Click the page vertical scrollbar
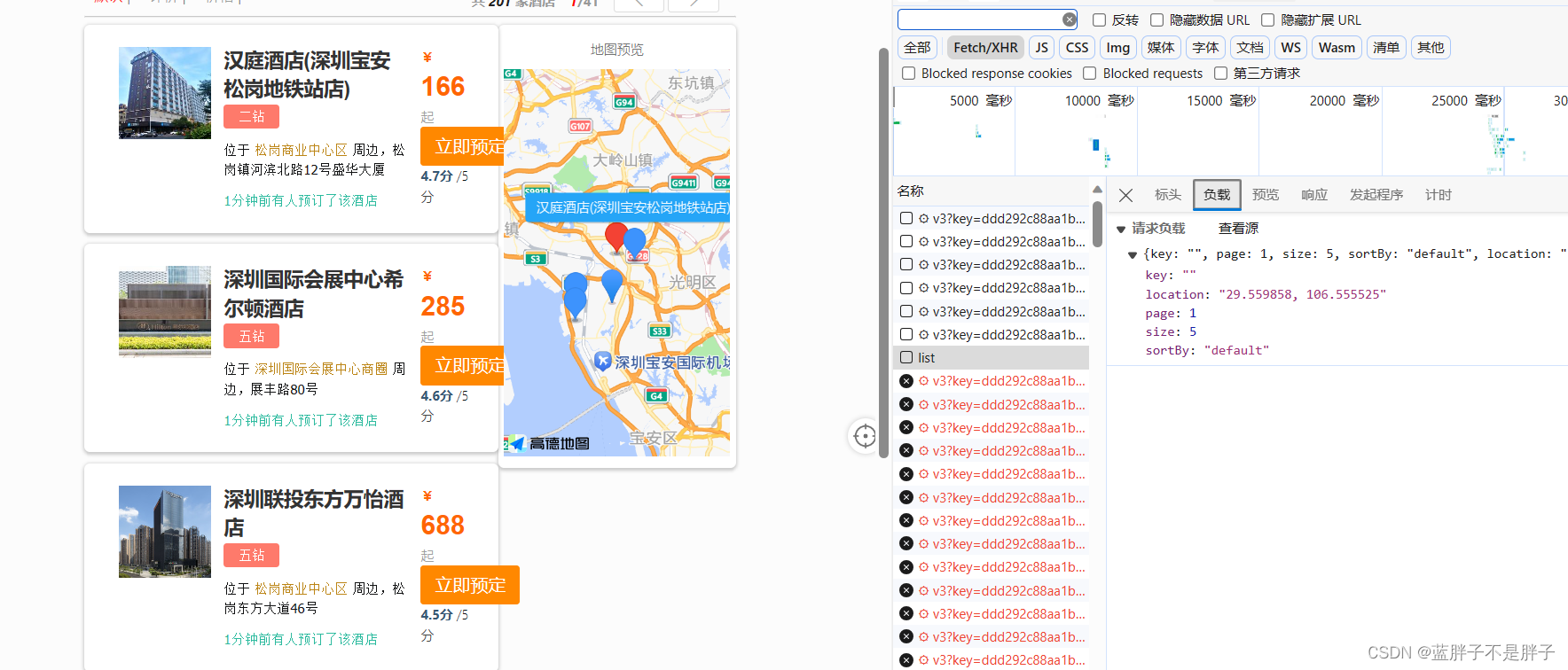 883,253
